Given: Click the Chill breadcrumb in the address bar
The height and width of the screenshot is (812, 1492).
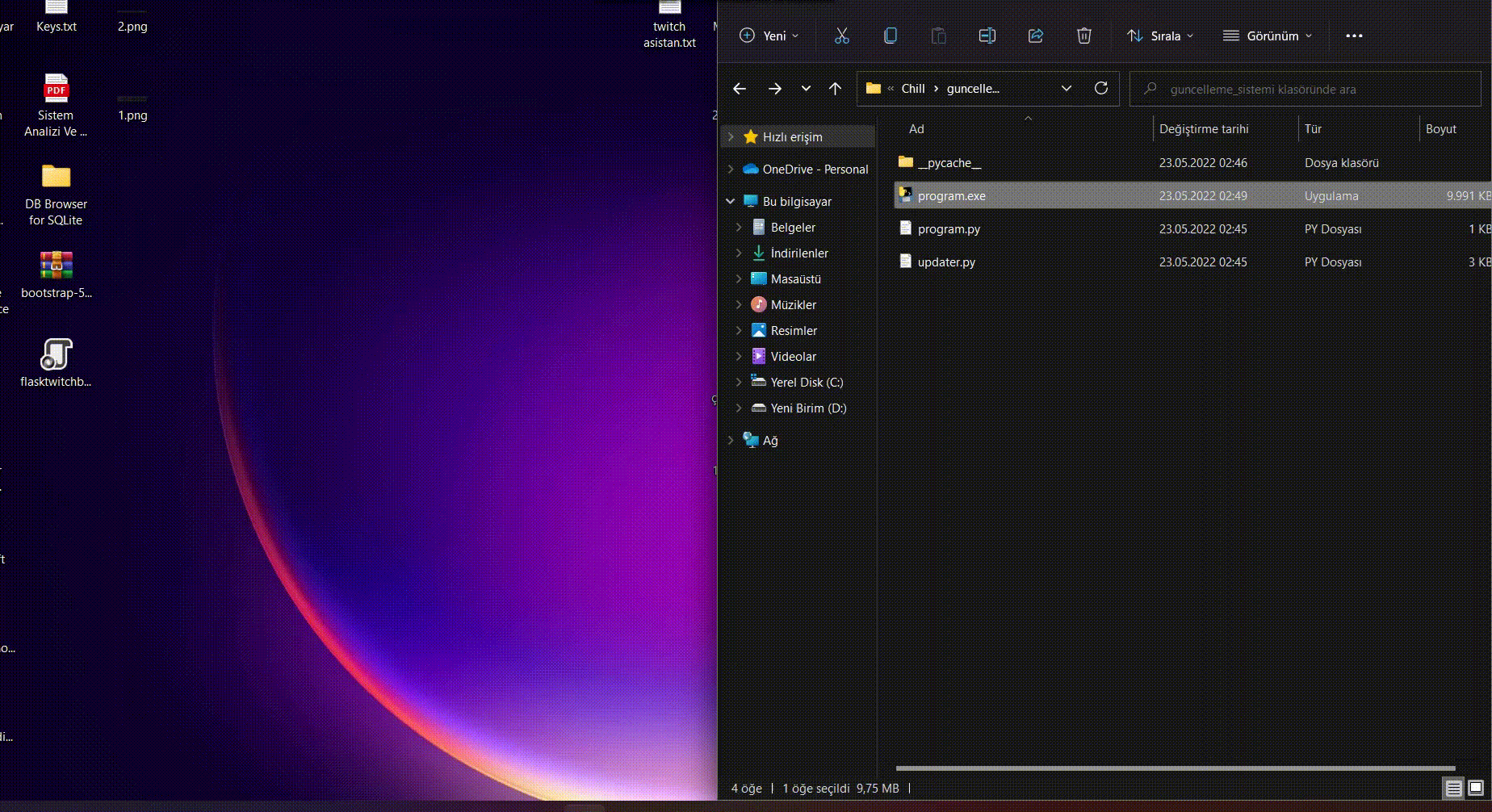Looking at the screenshot, I should (913, 89).
